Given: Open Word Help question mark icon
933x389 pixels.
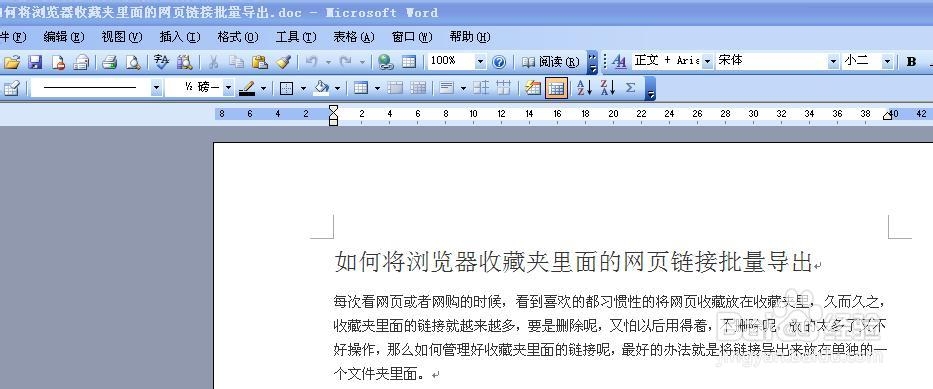Looking at the screenshot, I should point(499,61).
